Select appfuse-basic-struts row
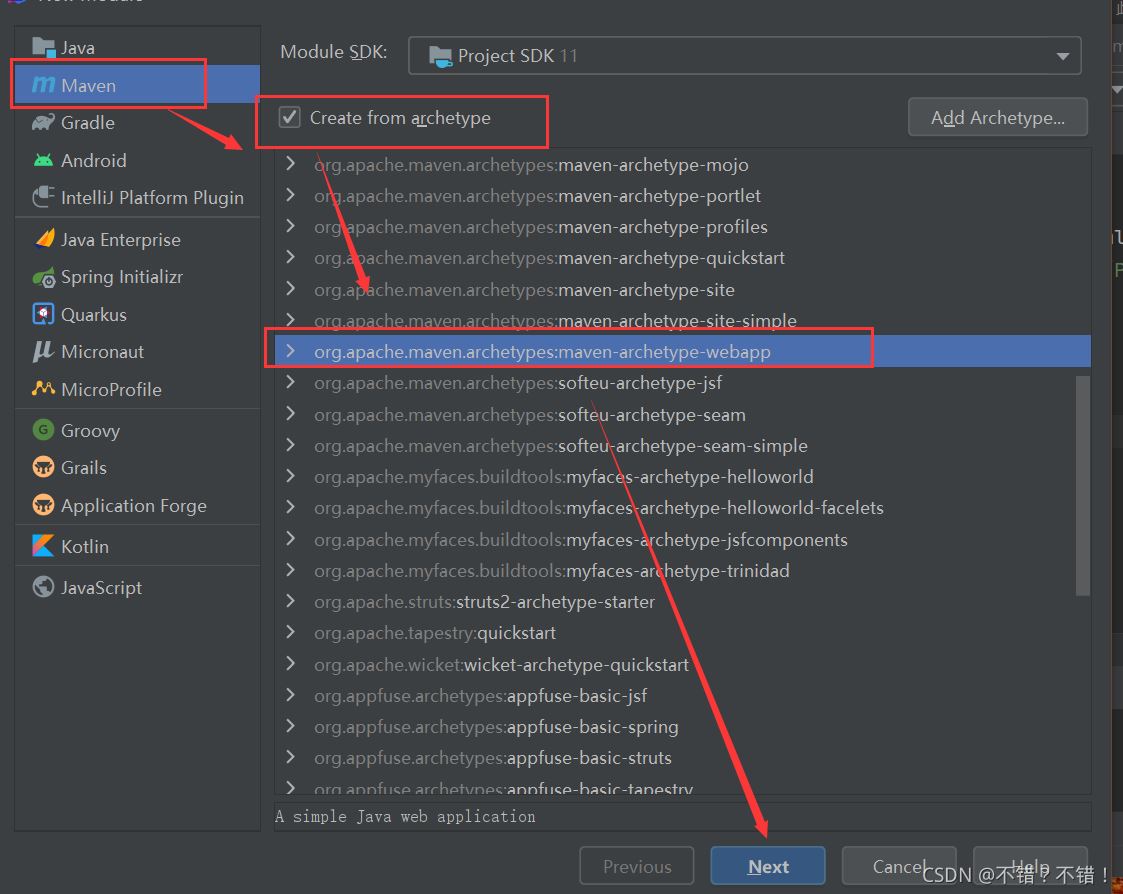The width and height of the screenshot is (1123, 894). click(x=683, y=758)
